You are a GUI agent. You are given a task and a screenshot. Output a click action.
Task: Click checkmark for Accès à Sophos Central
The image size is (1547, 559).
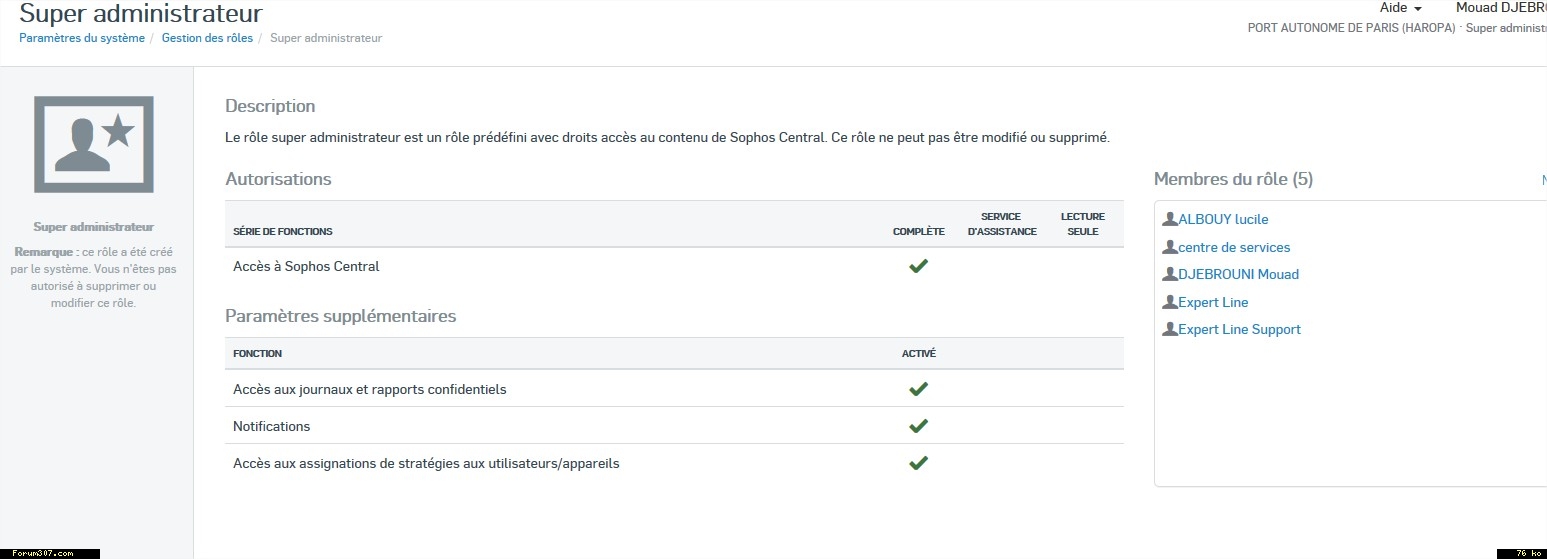click(918, 266)
